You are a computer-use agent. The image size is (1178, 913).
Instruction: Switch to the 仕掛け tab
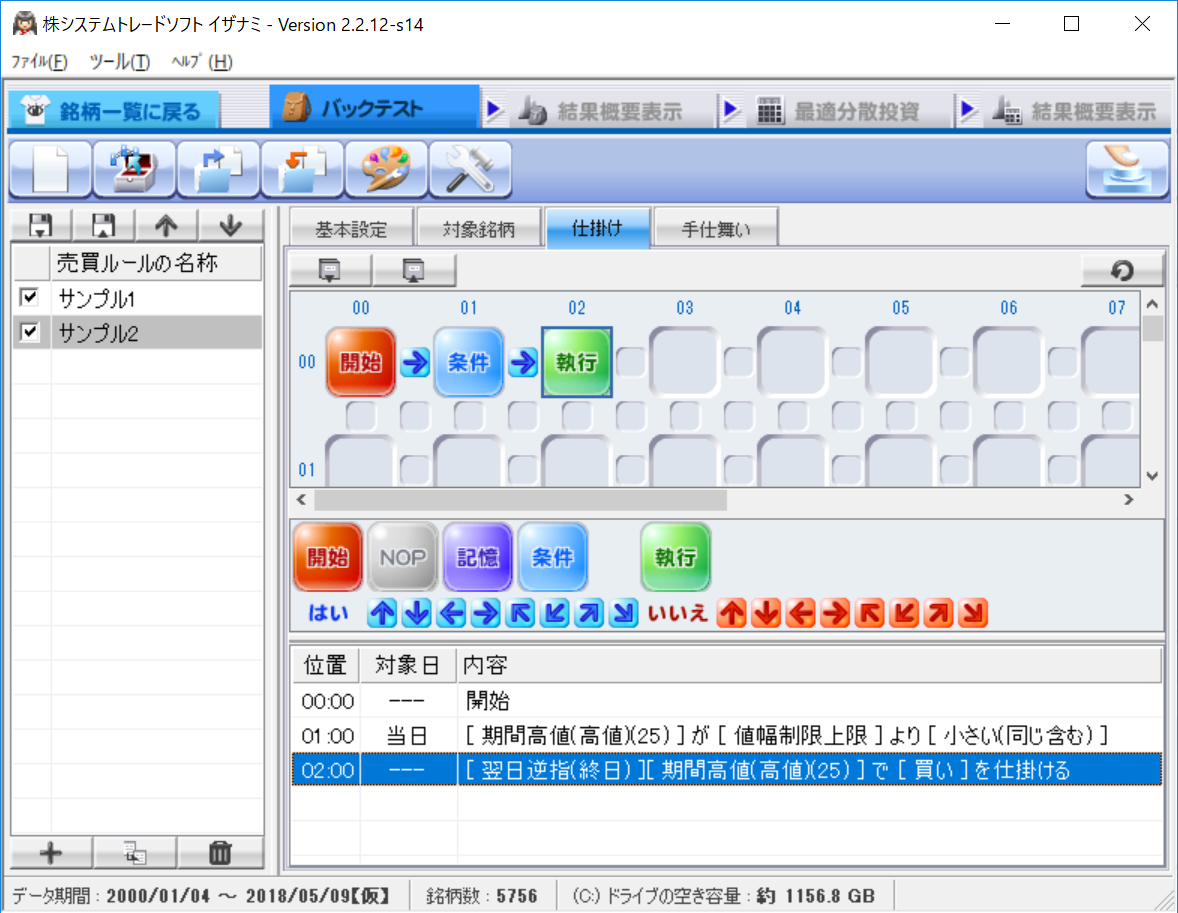pyautogui.click(x=597, y=228)
